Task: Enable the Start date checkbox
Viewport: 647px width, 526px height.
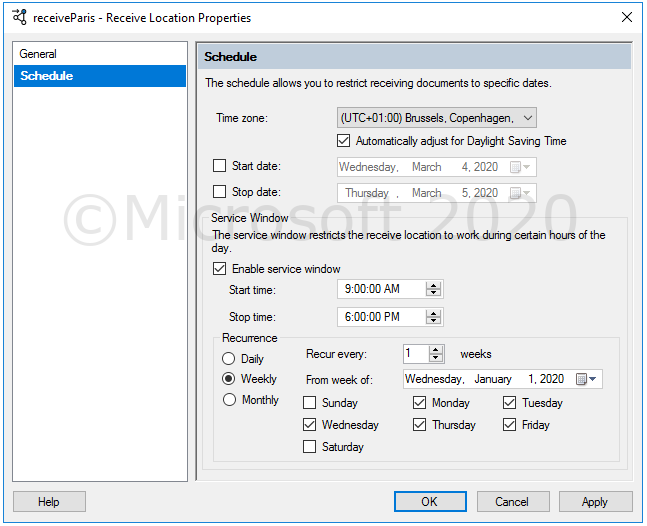Action: pos(220,166)
